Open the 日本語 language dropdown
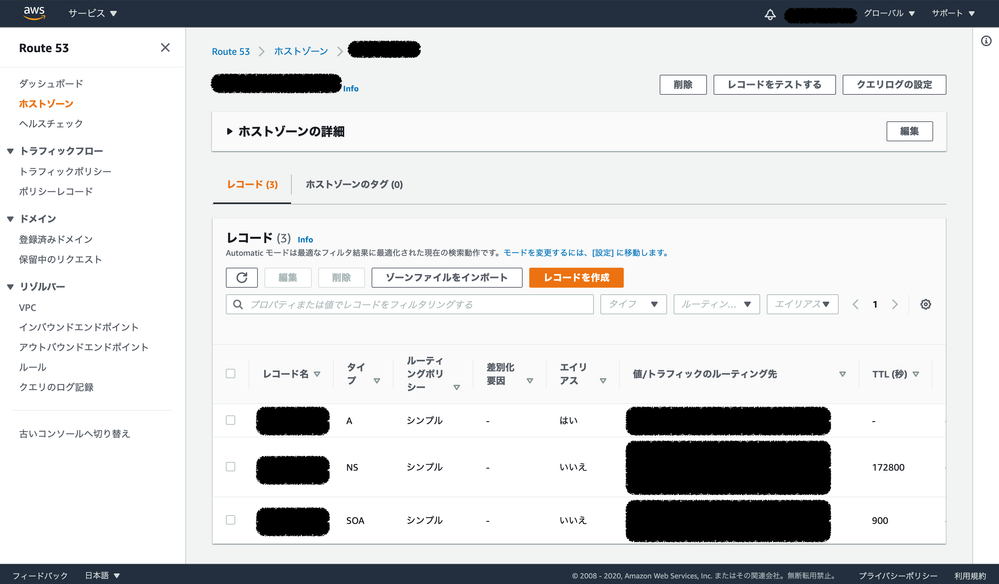Viewport: 999px width, 584px height. 103,576
